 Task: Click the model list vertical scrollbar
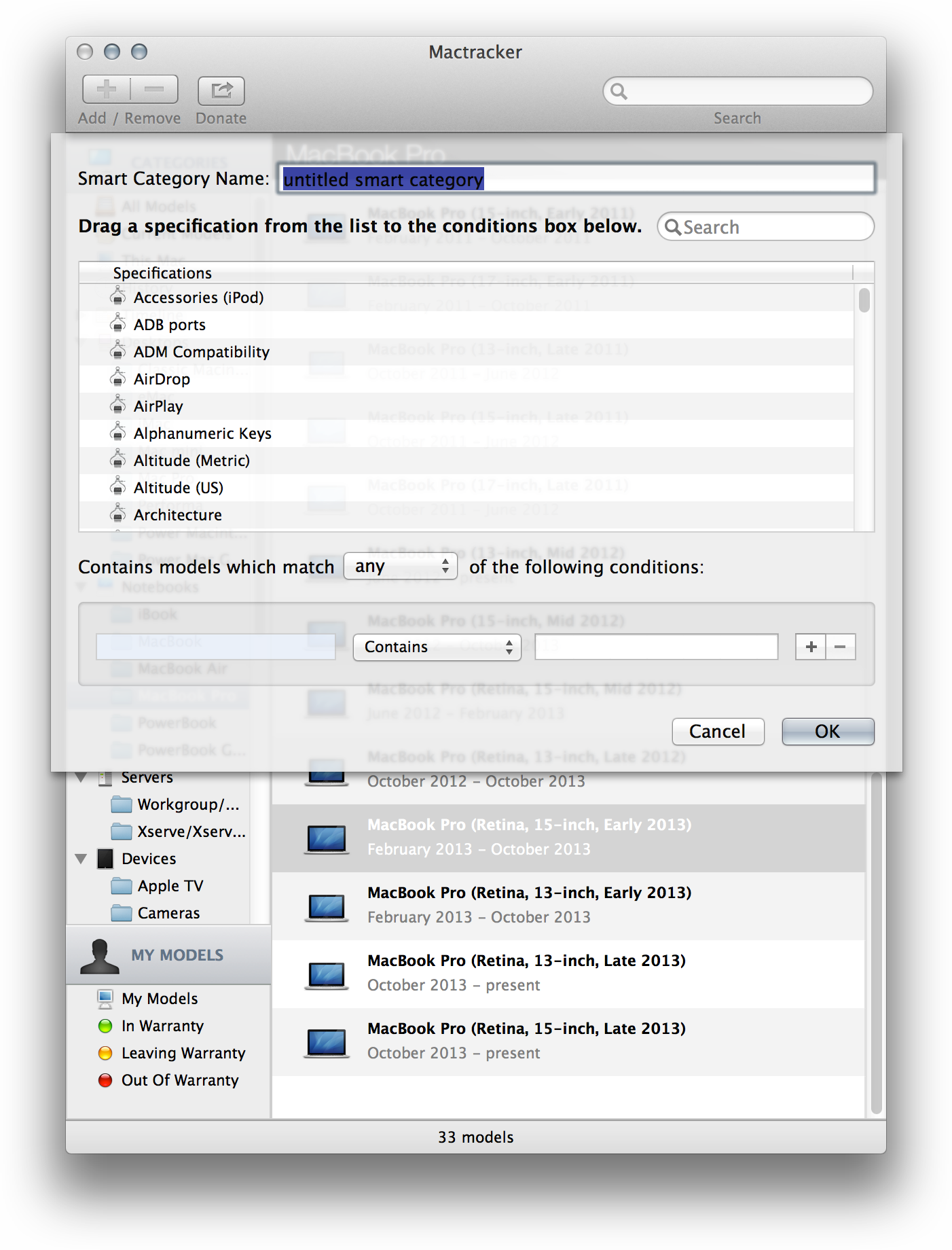coord(877,944)
